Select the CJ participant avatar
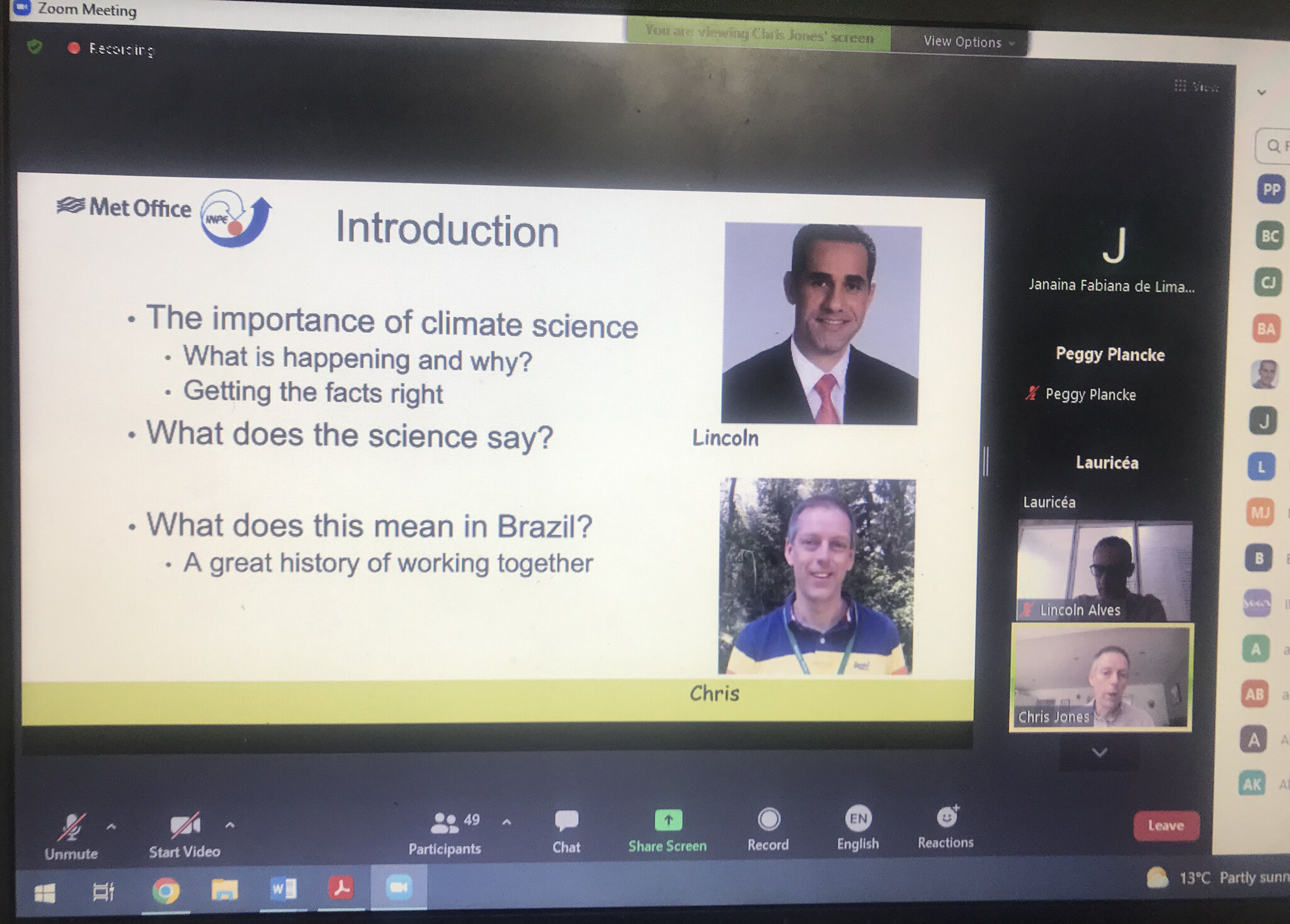 1268,282
